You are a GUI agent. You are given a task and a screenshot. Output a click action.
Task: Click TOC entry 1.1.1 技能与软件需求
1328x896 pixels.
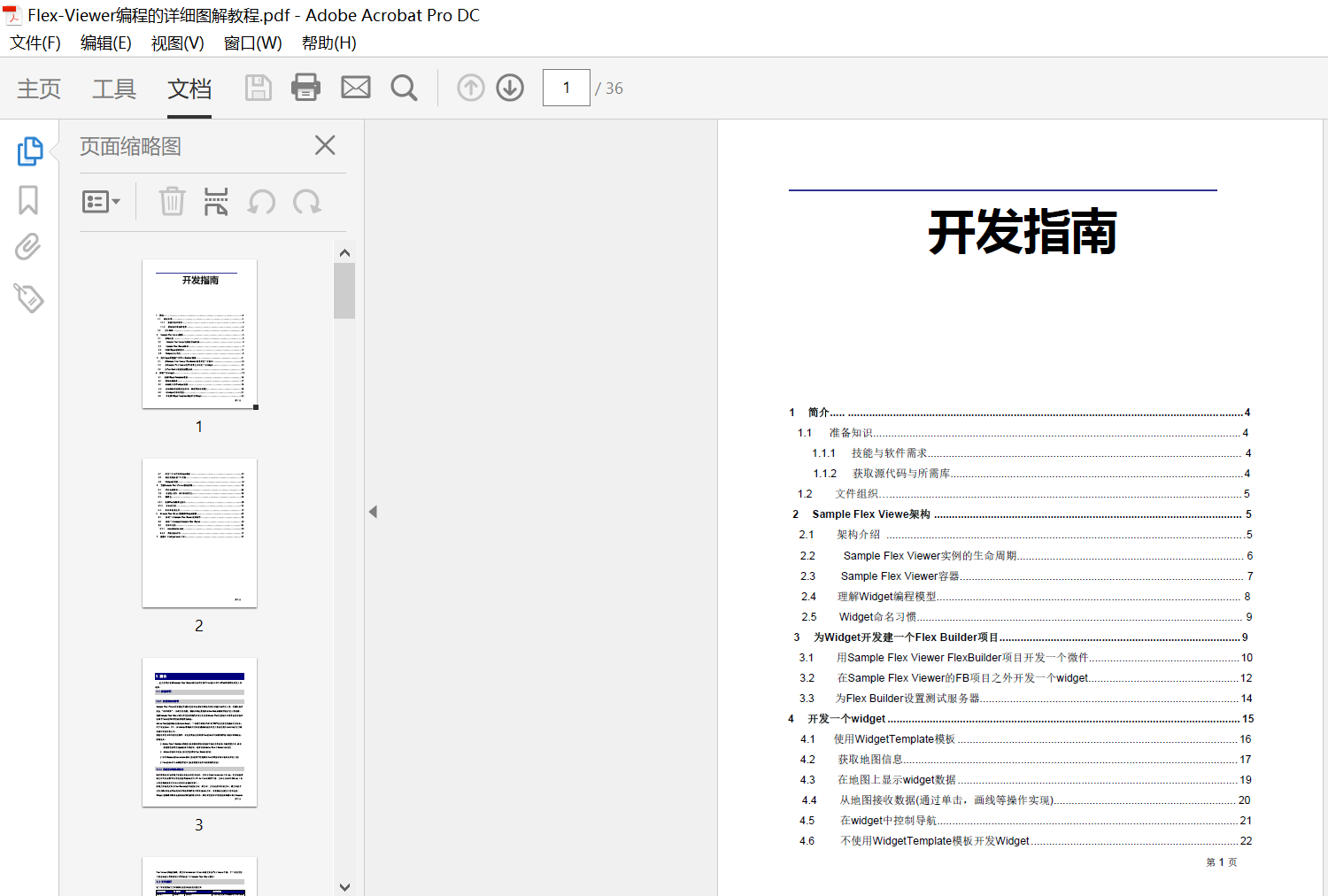[x=1031, y=453]
